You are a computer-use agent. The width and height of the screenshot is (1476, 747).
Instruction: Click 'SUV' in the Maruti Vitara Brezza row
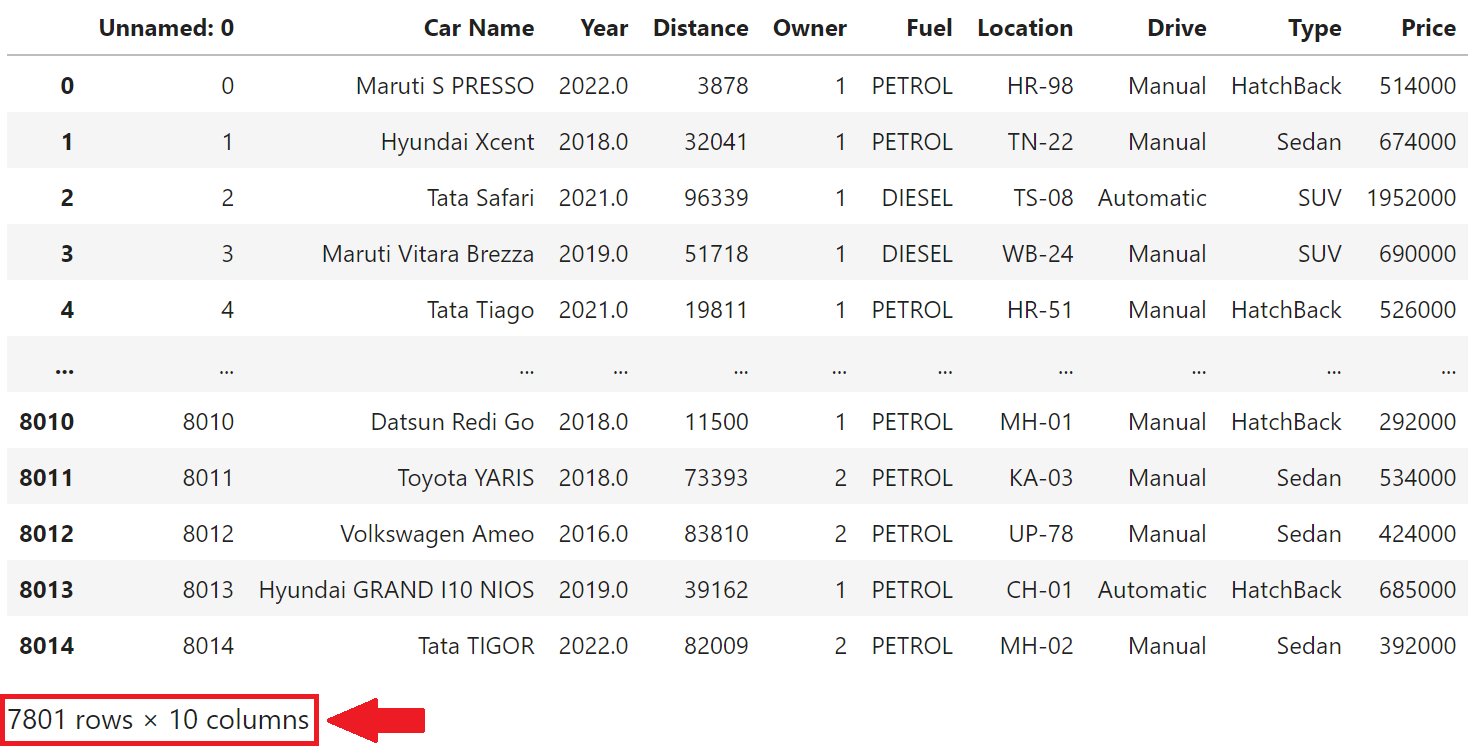(x=1320, y=254)
